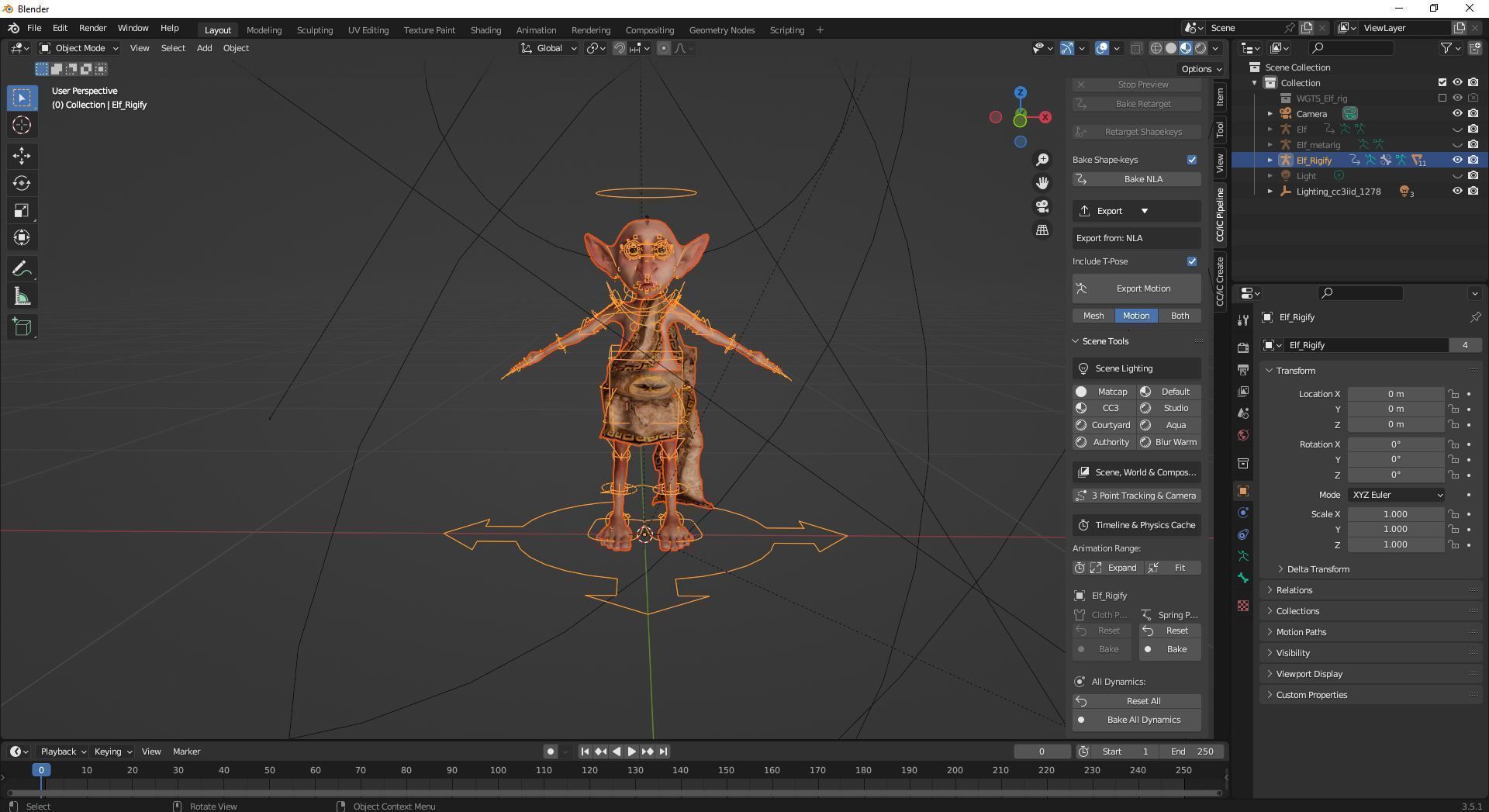1489x812 pixels.
Task: Click the current frame number field
Action: pos(1042,752)
